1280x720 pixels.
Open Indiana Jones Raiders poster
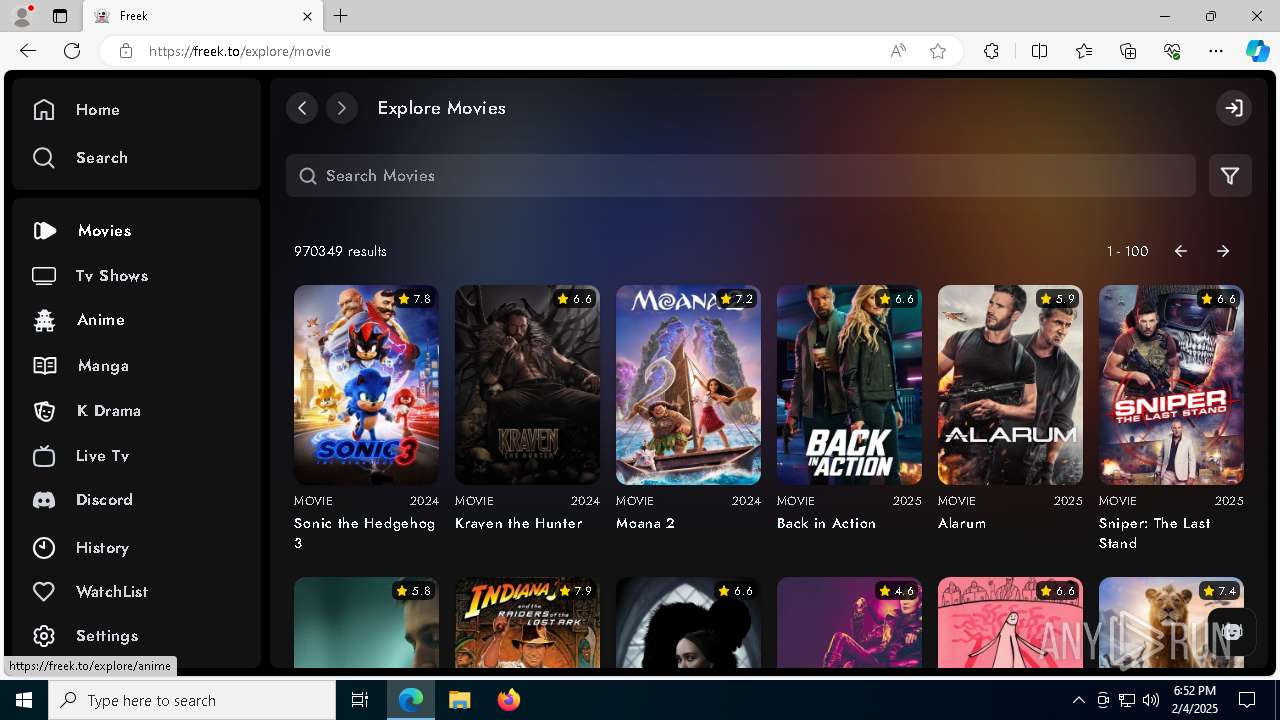pyautogui.click(x=527, y=622)
